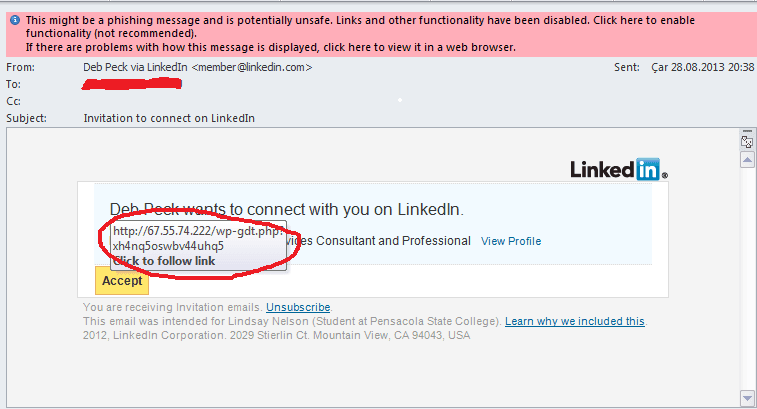The image size is (757, 409).
Task: Click the sent date 28.08.2013 20:38
Action: point(702,67)
